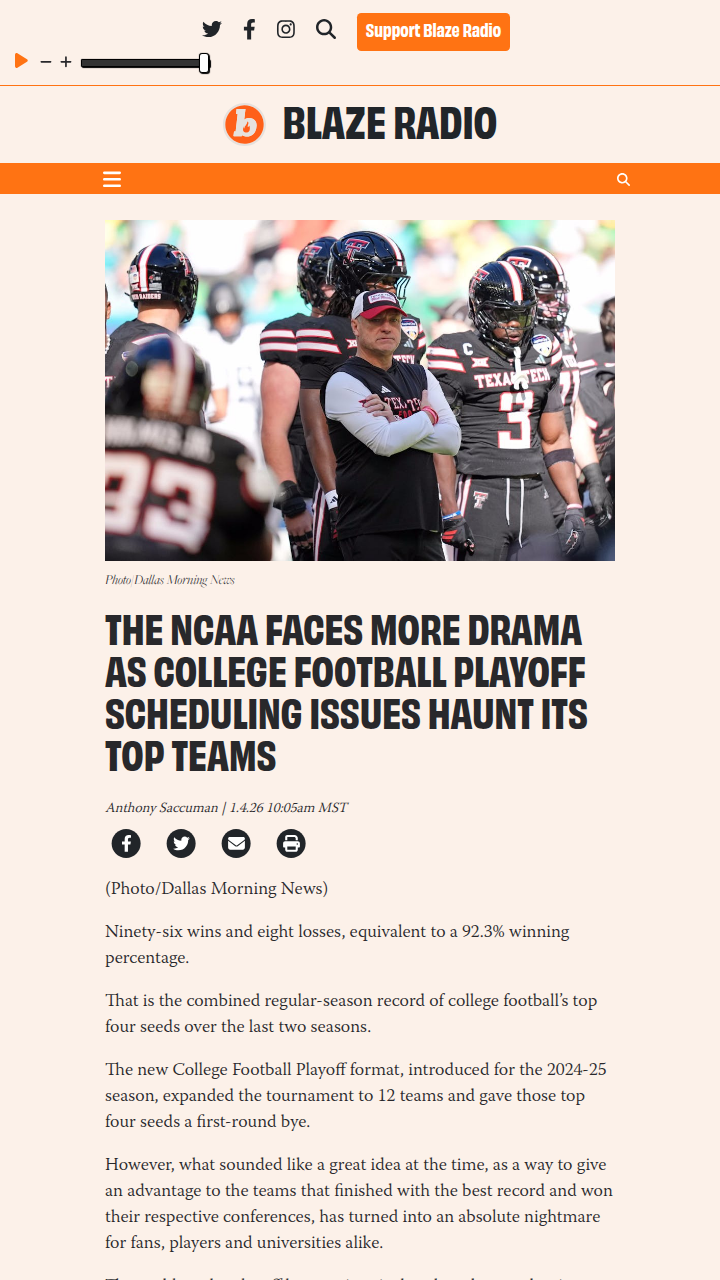720x1280 pixels.
Task: Share the article on Twitter
Action: tap(181, 844)
